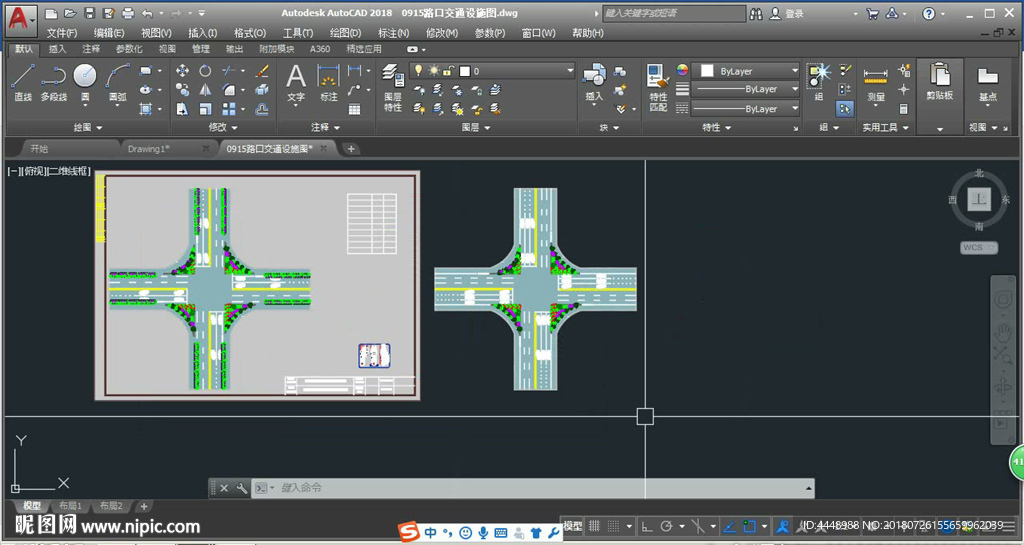The height and width of the screenshot is (545, 1024).
Task: Select the Circle (圆) tool
Action: 85,82
